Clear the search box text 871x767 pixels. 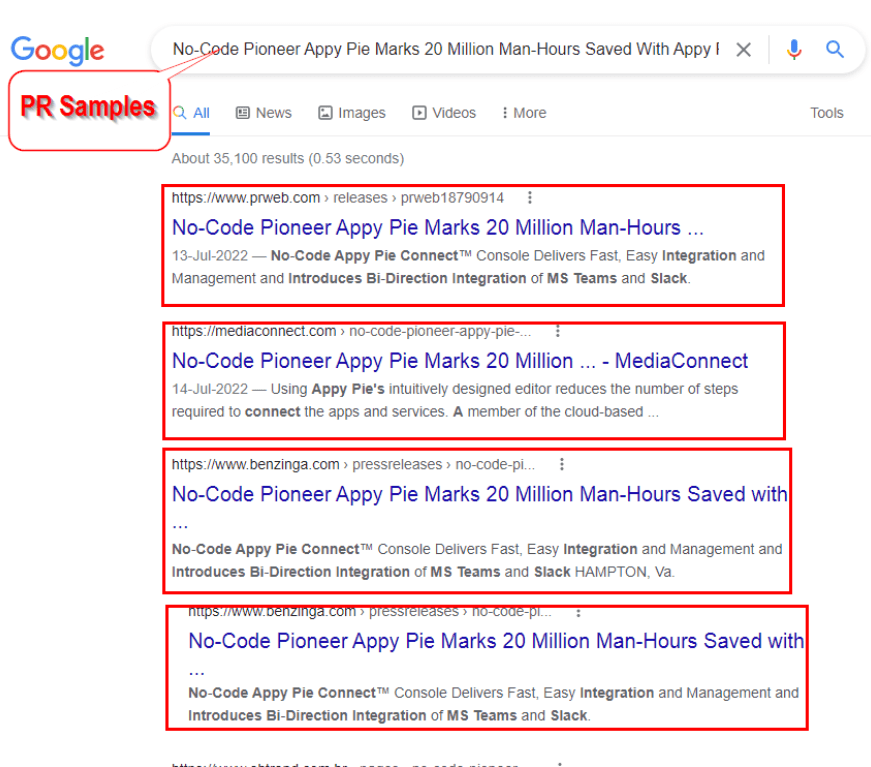pyautogui.click(x=743, y=50)
